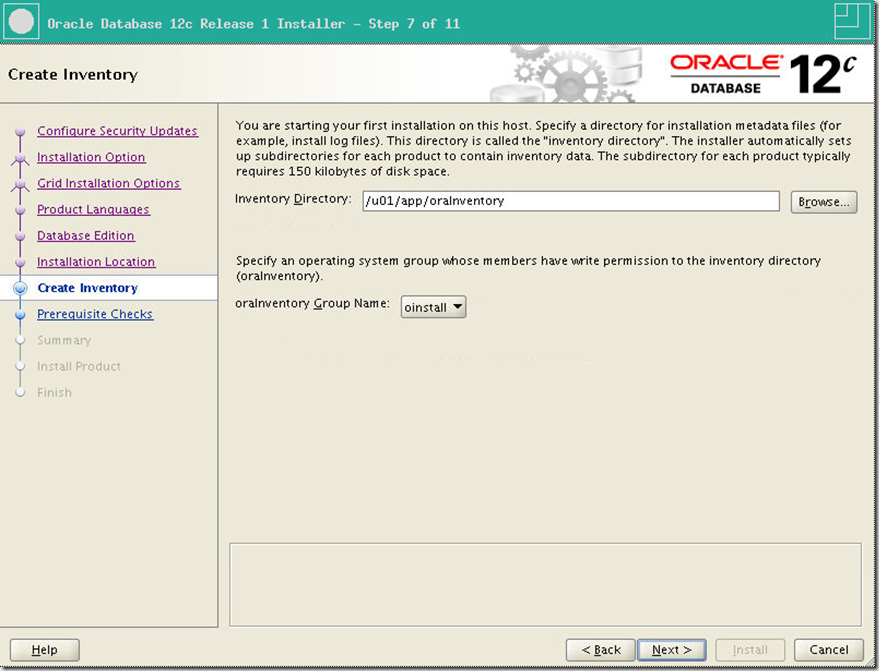Jump to Product Languages step
The width and height of the screenshot is (879, 671).
[93, 209]
